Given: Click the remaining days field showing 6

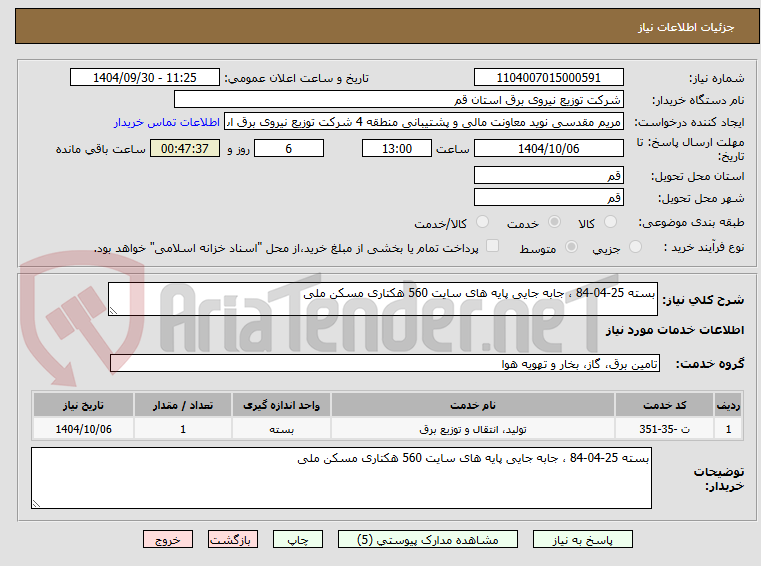Looking at the screenshot, I should (x=289, y=148).
